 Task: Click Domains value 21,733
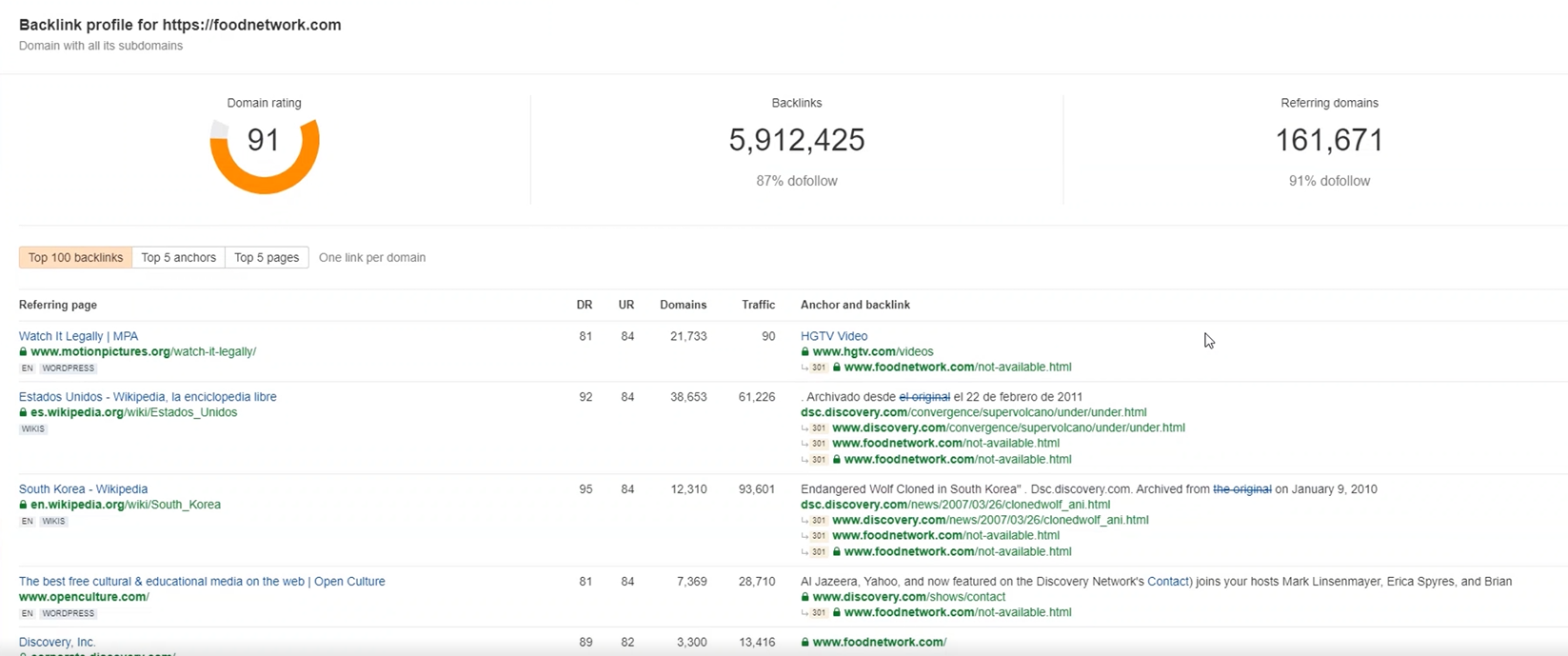688,336
